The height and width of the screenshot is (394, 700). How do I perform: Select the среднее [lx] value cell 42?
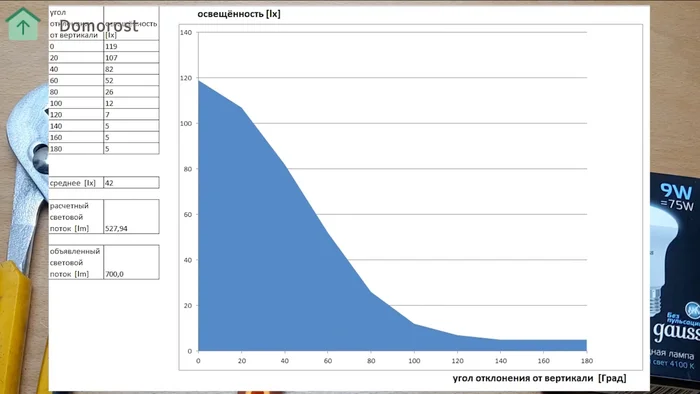131,182
